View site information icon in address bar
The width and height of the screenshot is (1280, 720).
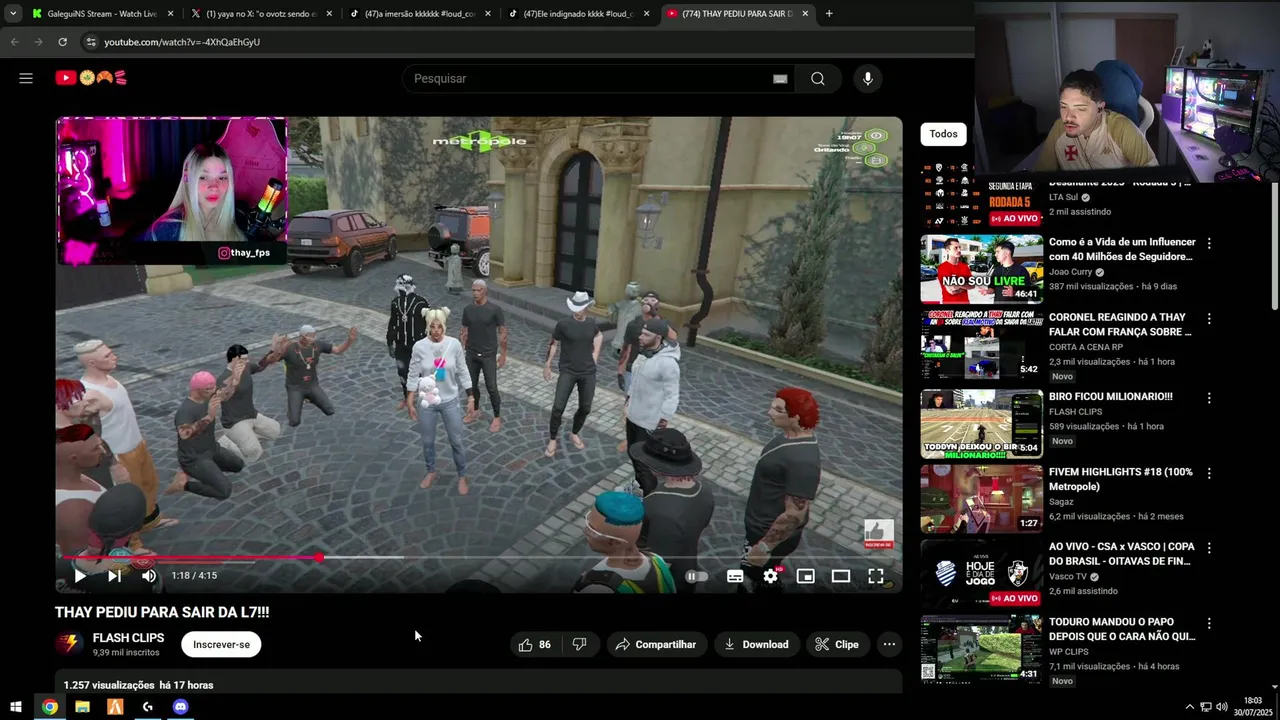click(x=91, y=42)
